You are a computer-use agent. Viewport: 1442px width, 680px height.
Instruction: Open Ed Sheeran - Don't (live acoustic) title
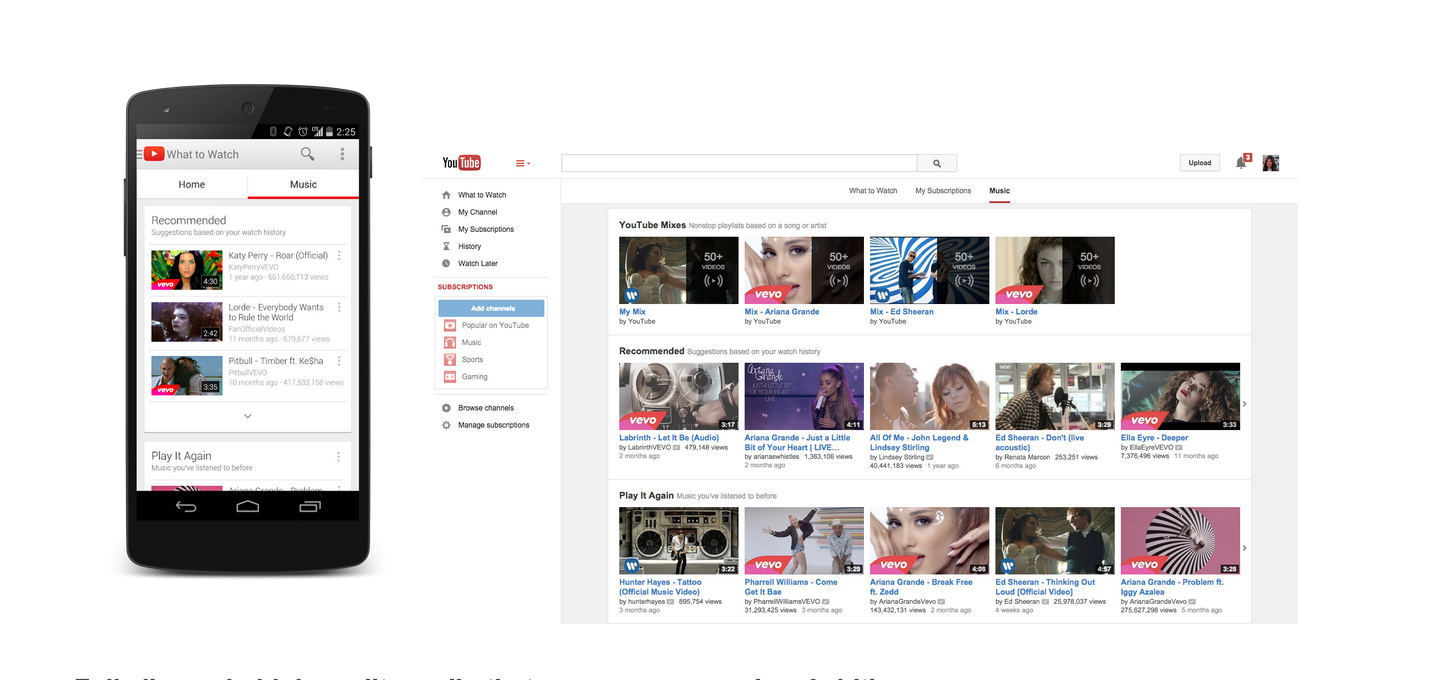[x=1040, y=442]
